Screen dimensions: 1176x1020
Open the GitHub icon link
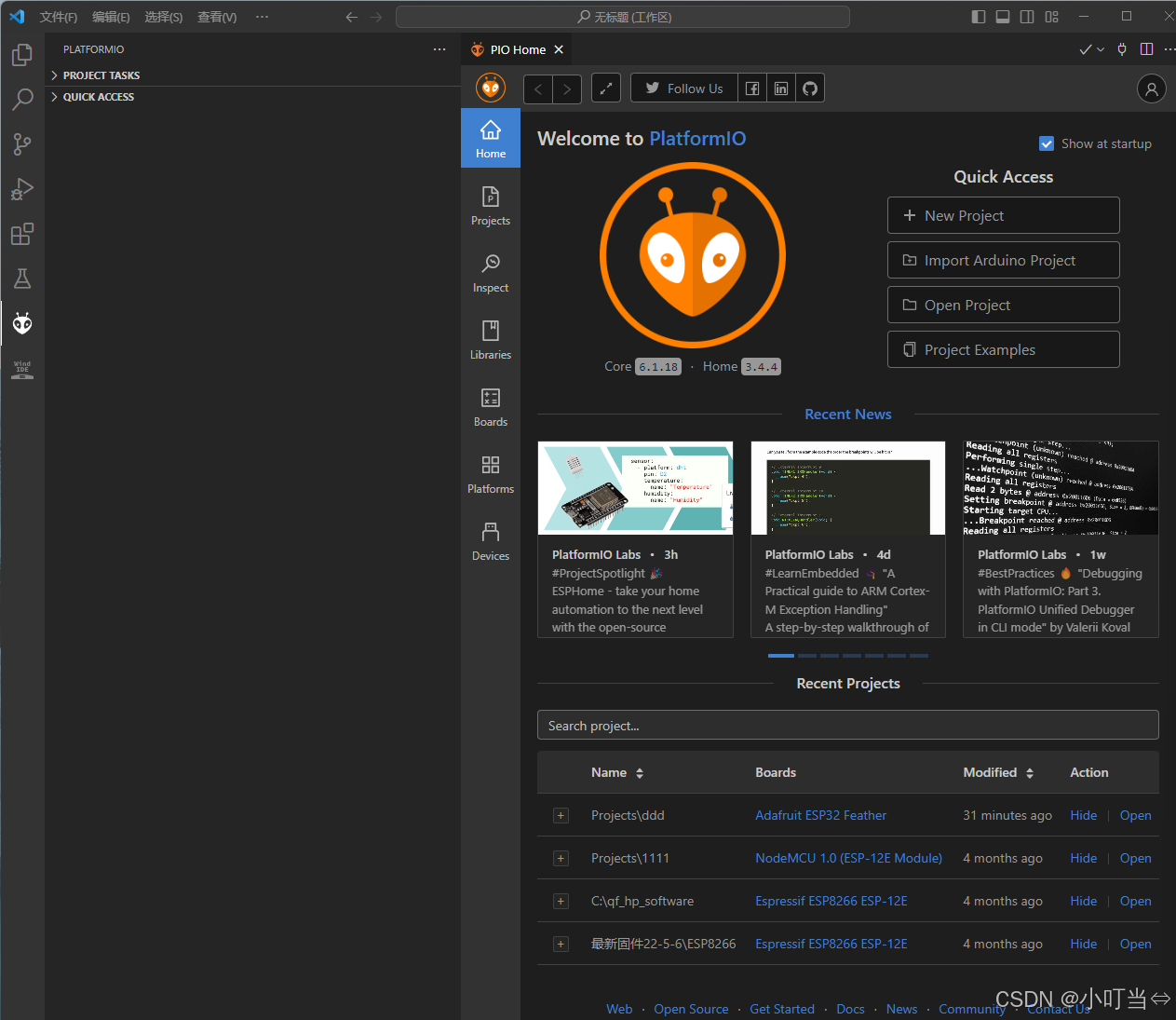point(810,88)
